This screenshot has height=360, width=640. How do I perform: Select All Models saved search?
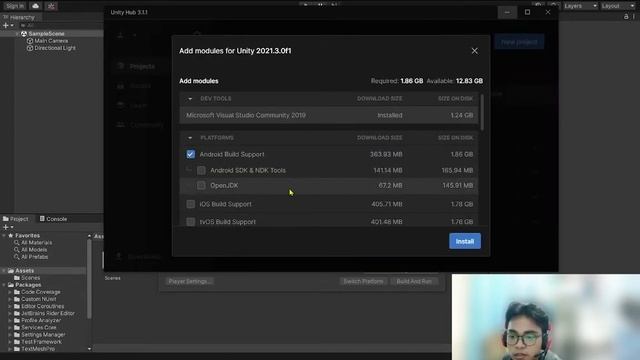coord(34,249)
